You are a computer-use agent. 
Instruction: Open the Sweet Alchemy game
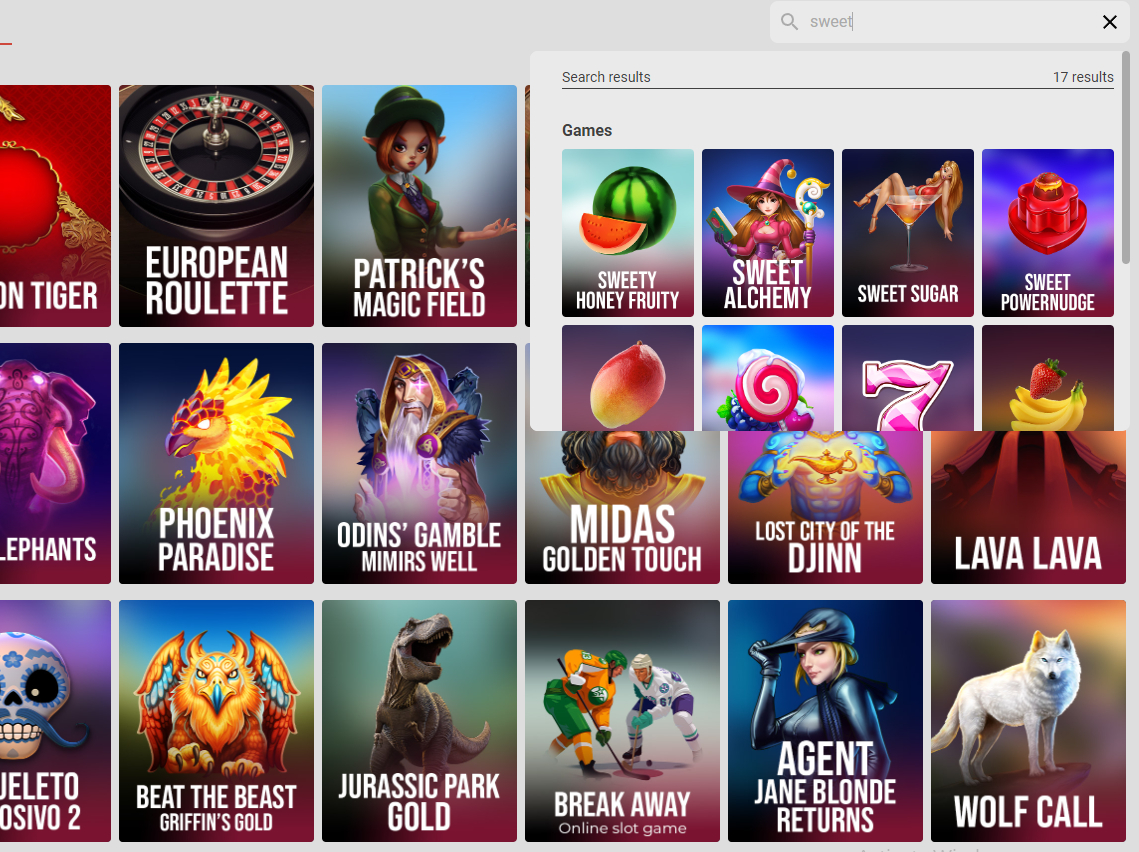[x=768, y=232]
